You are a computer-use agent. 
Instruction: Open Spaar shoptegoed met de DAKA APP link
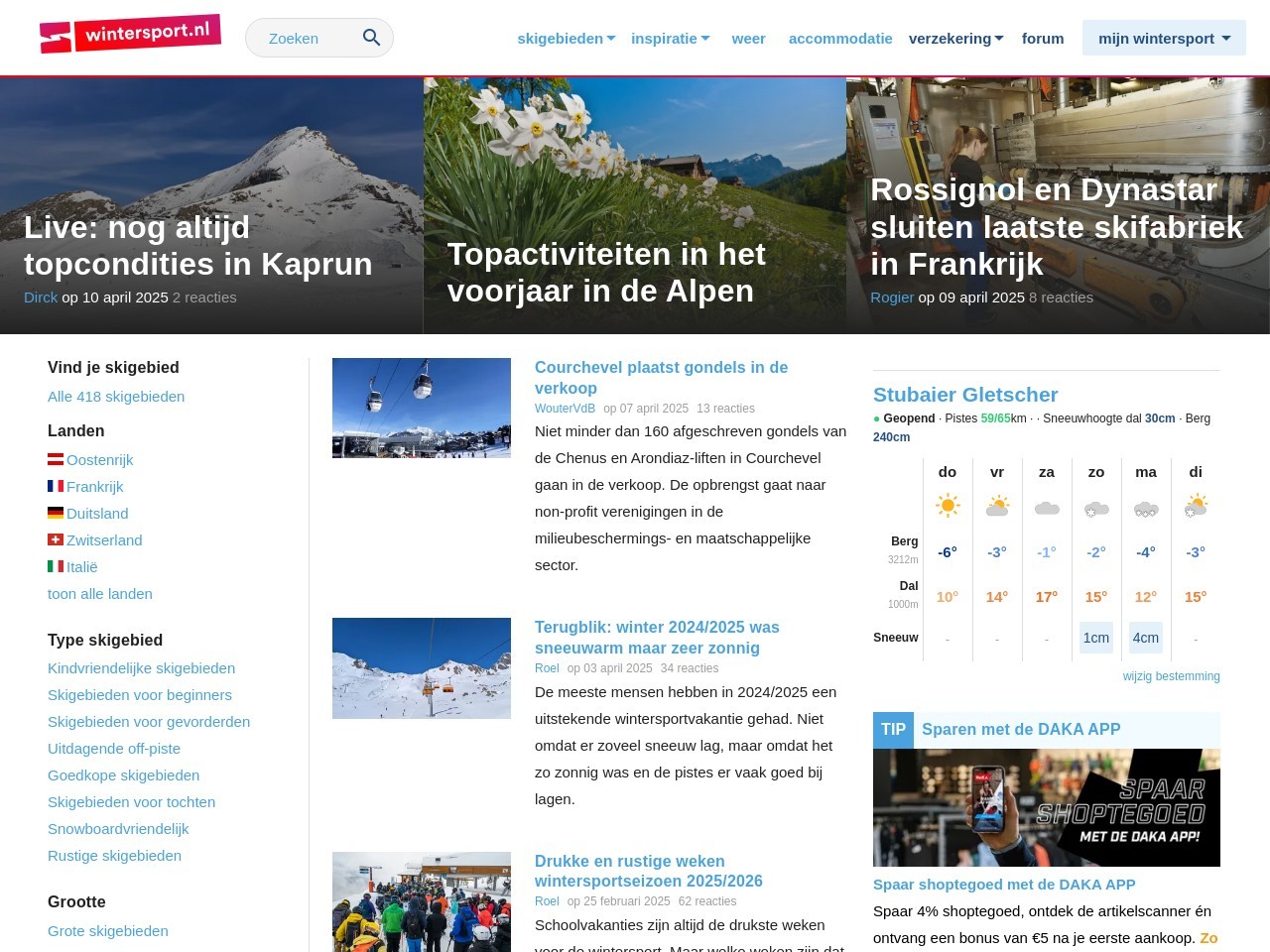(1004, 884)
